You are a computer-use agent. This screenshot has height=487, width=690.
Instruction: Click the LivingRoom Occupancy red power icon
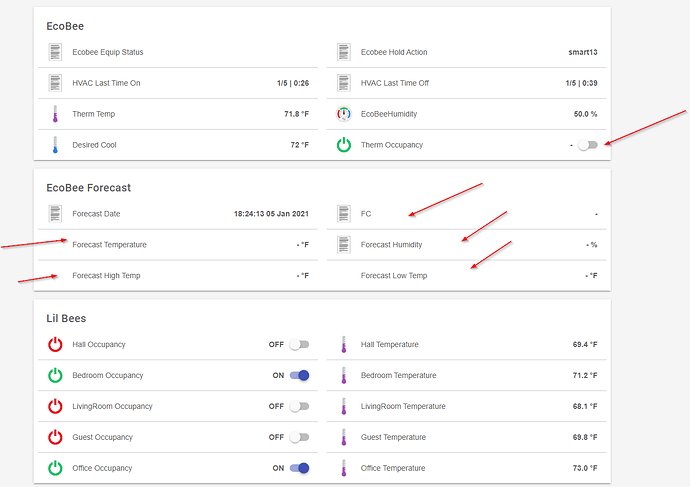click(x=55, y=406)
